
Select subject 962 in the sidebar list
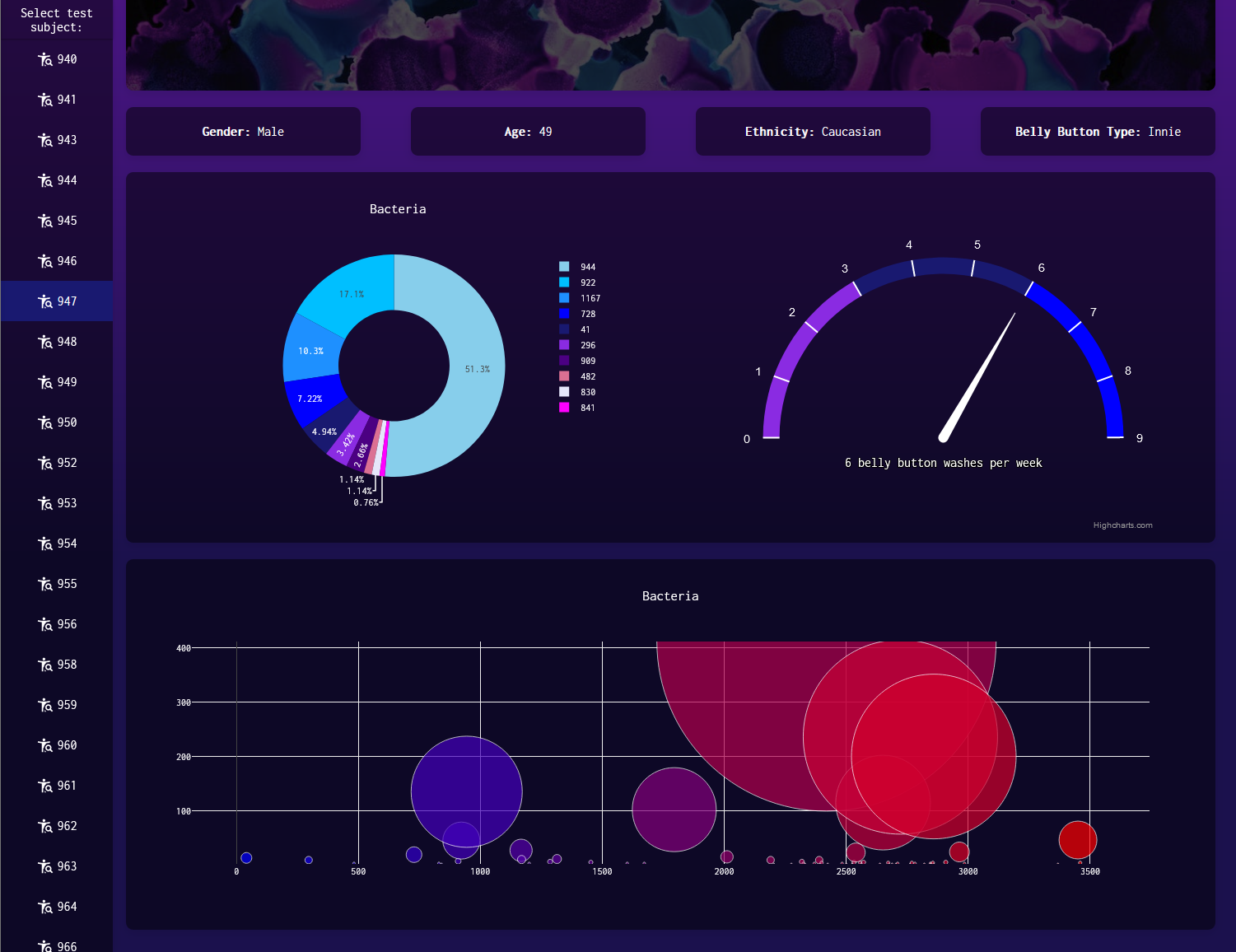click(x=56, y=826)
